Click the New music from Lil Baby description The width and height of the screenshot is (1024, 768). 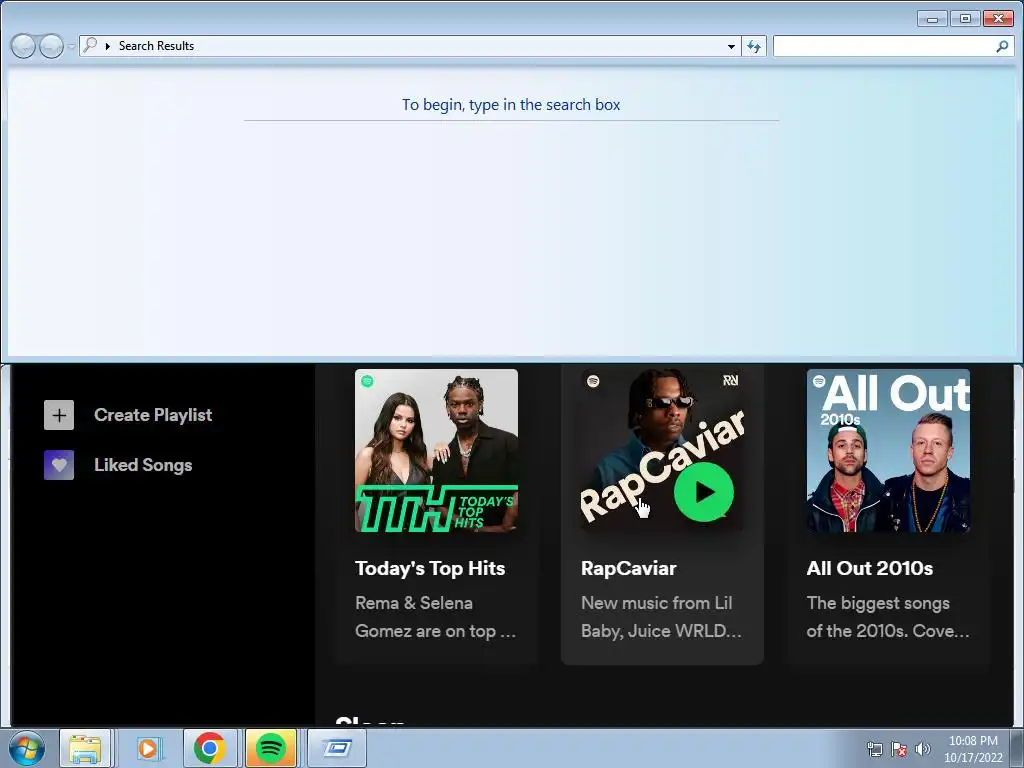[661, 617]
